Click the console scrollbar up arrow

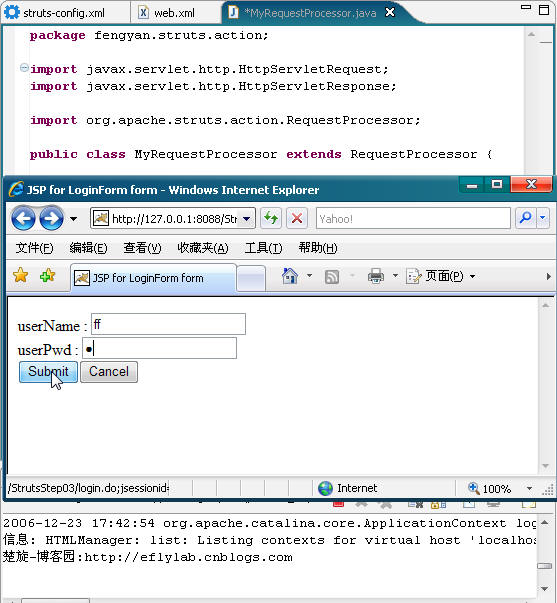544,522
